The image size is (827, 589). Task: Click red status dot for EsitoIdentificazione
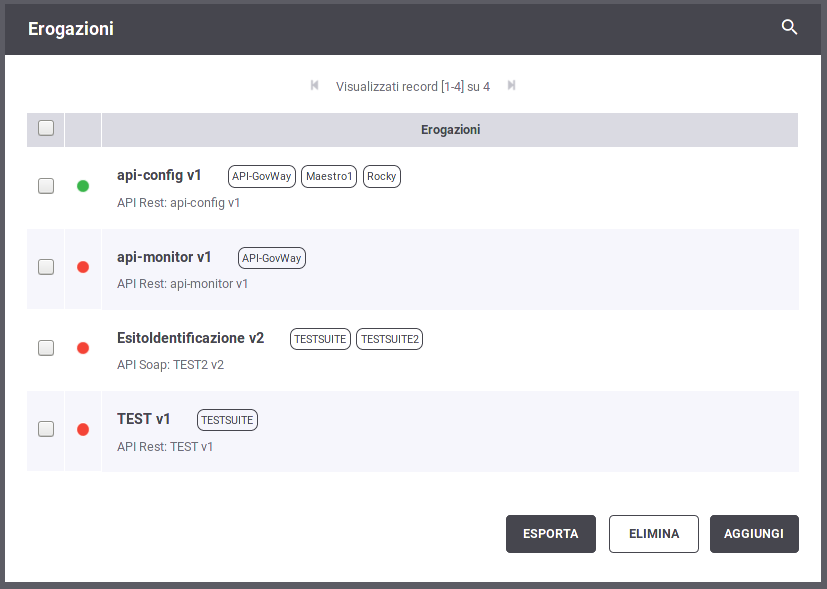point(83,348)
